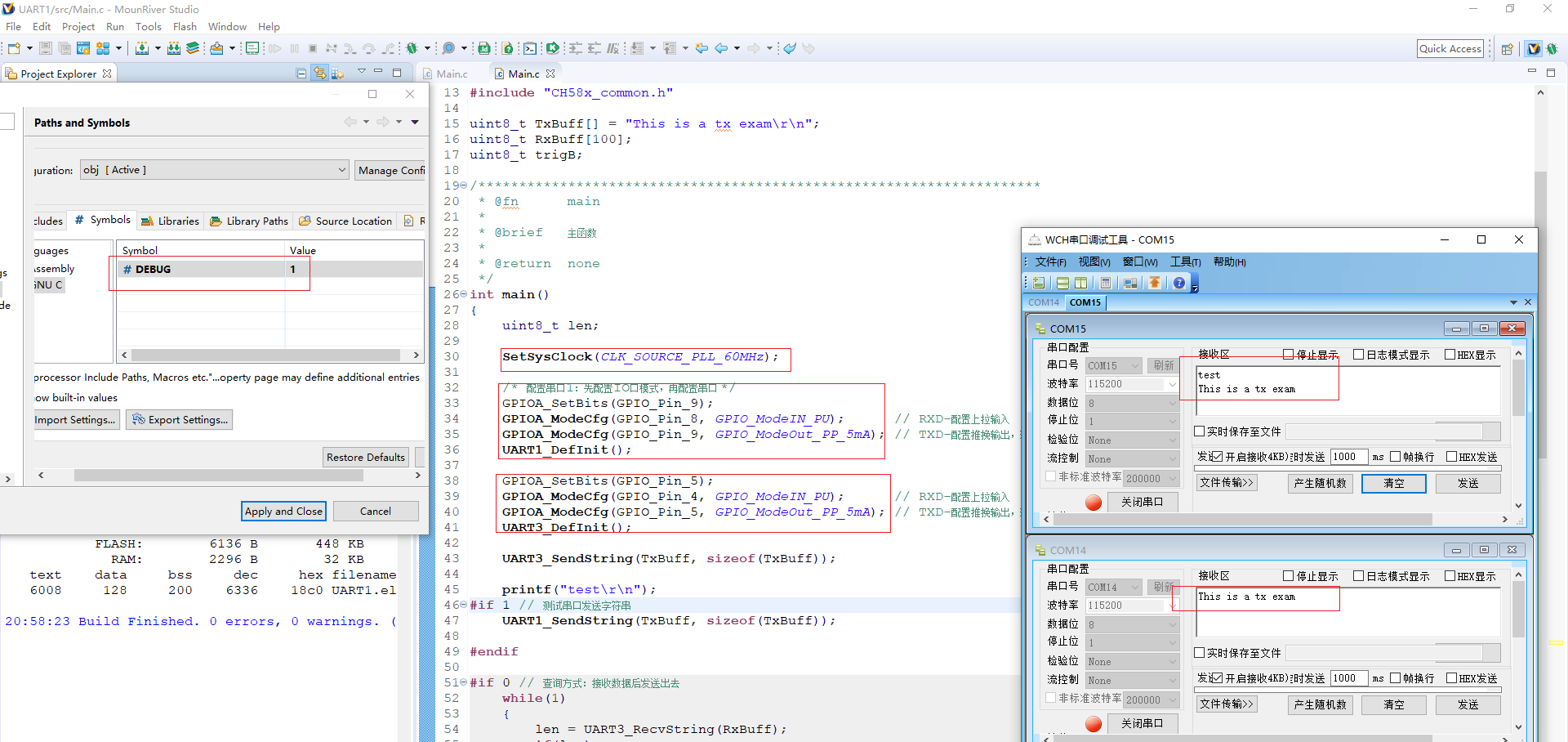Open the terminal console toolbar icon
This screenshot has height=742, width=1568.
pyautogui.click(x=530, y=48)
